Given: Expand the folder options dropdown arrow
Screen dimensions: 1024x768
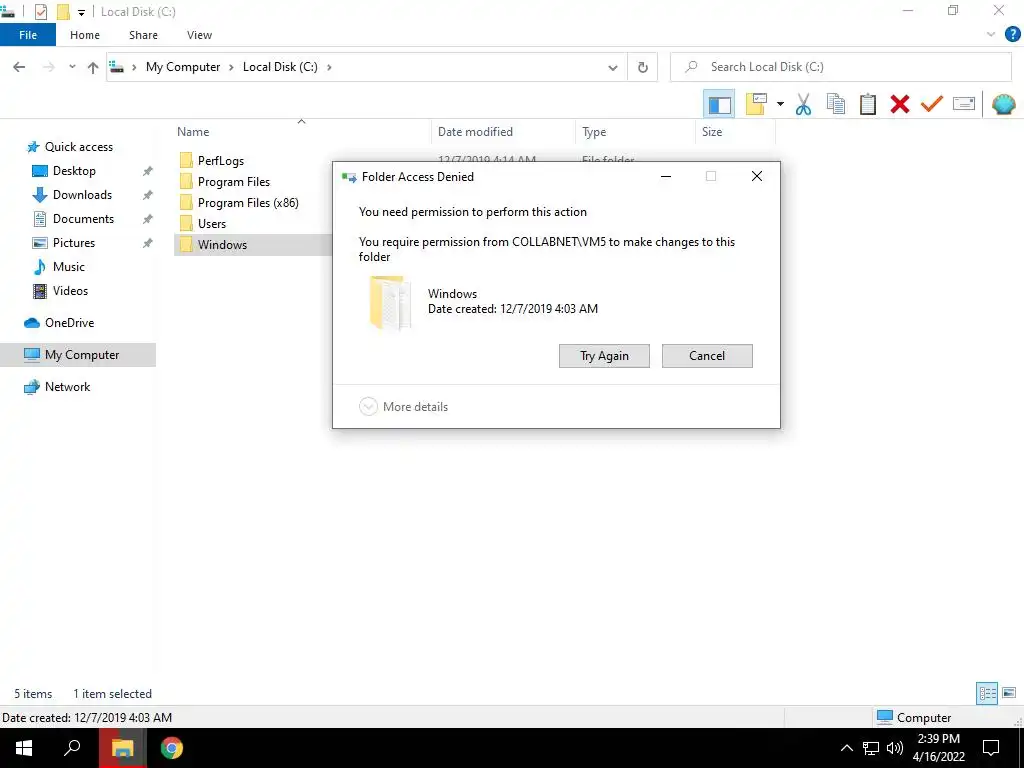Looking at the screenshot, I should (x=780, y=104).
